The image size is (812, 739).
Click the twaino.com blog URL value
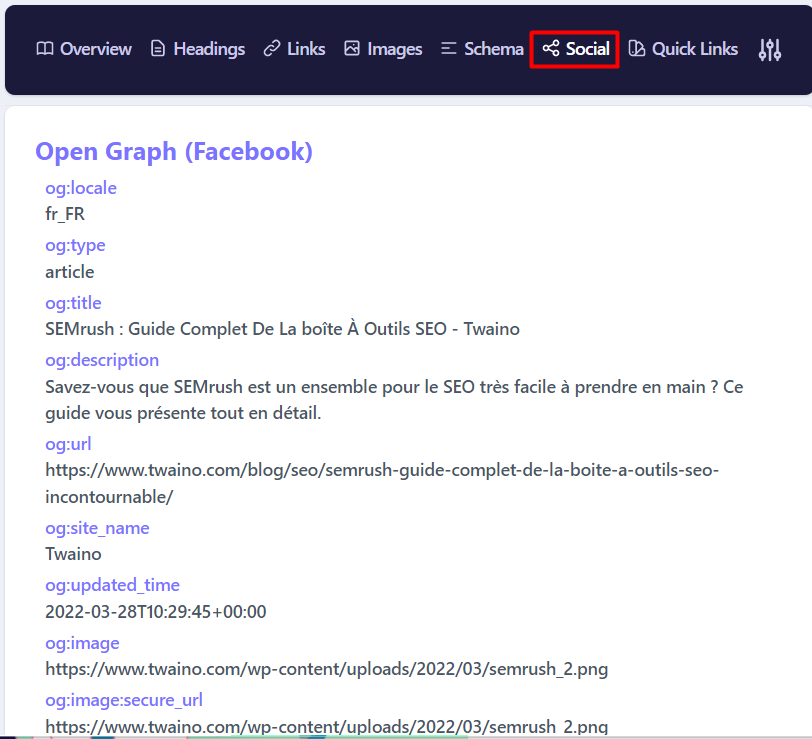click(x=382, y=483)
